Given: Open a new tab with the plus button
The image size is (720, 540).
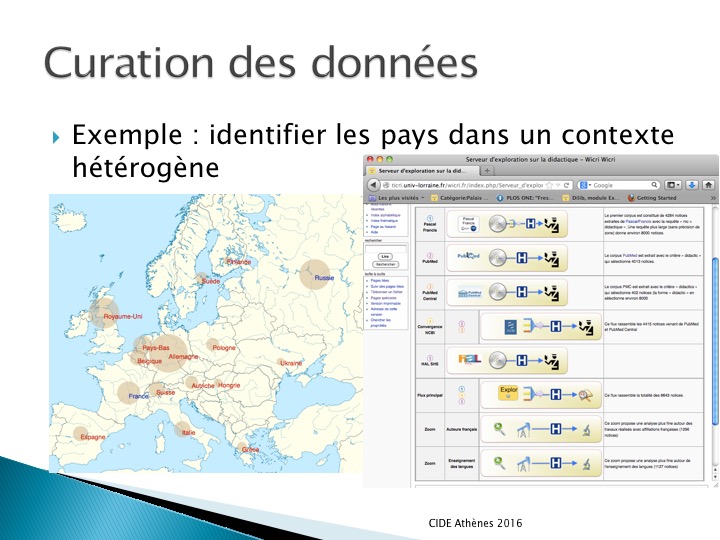Looking at the screenshot, I should click(487, 171).
